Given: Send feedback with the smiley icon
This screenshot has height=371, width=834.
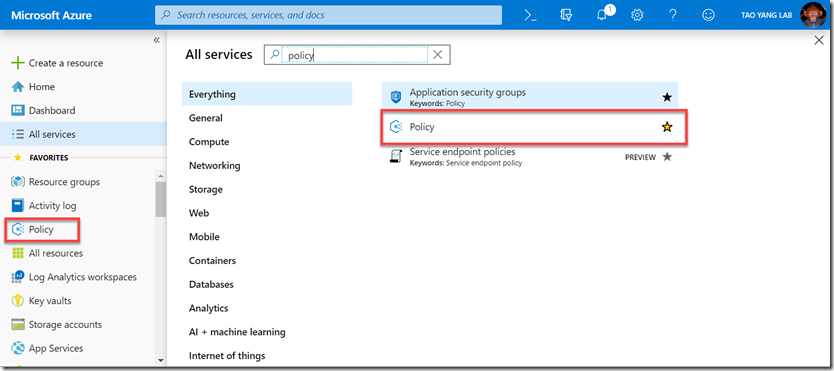Looking at the screenshot, I should pyautogui.click(x=708, y=15).
